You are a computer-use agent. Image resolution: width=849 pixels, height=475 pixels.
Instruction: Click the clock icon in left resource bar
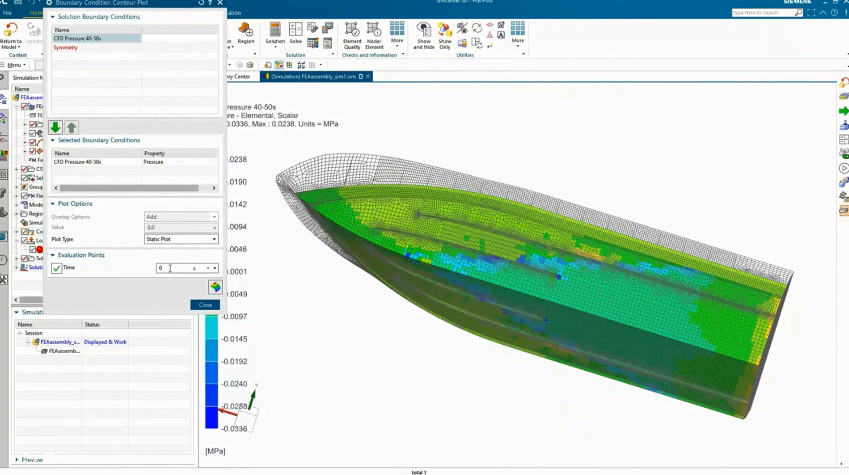click(x=3, y=261)
